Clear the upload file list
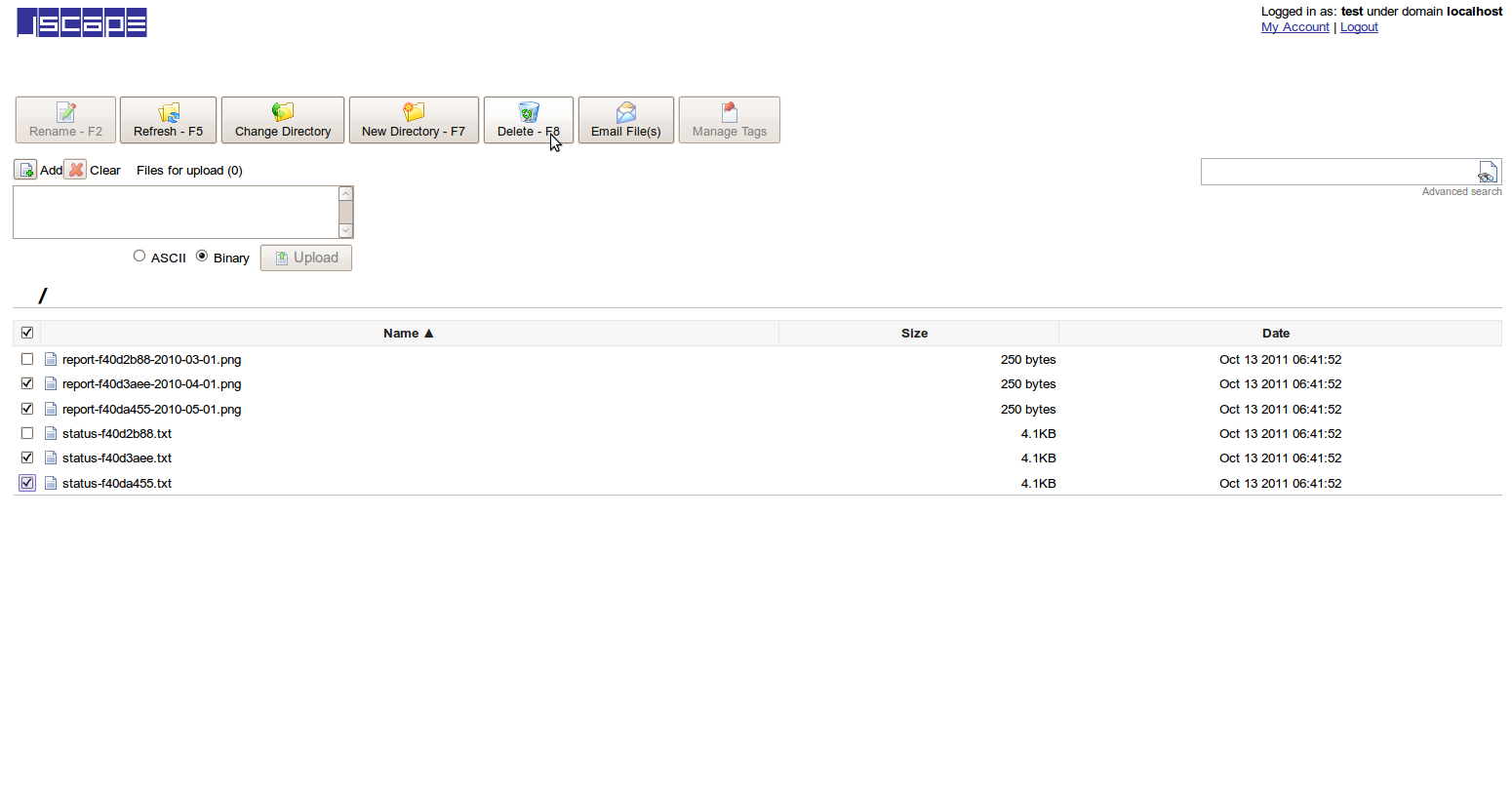 pyautogui.click(x=76, y=169)
